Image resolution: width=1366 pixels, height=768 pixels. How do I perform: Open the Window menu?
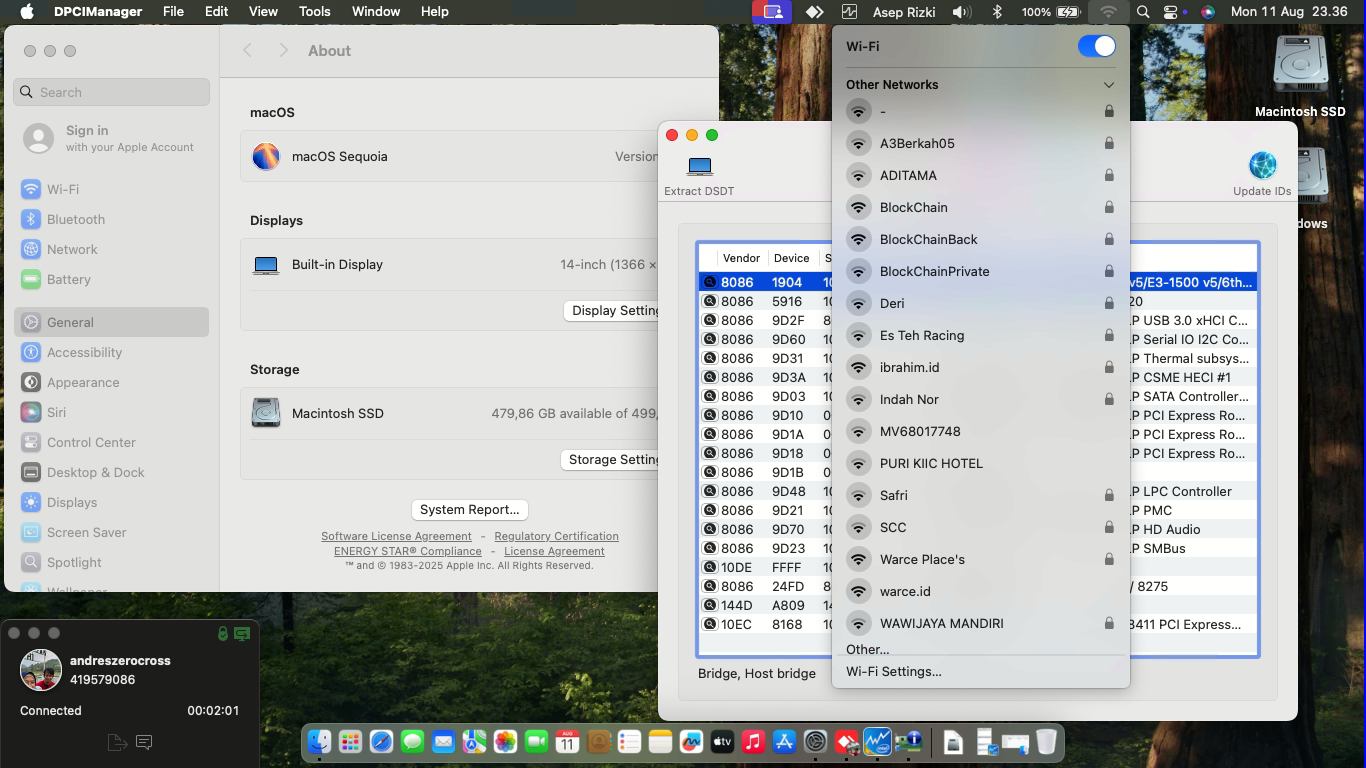pyautogui.click(x=376, y=11)
